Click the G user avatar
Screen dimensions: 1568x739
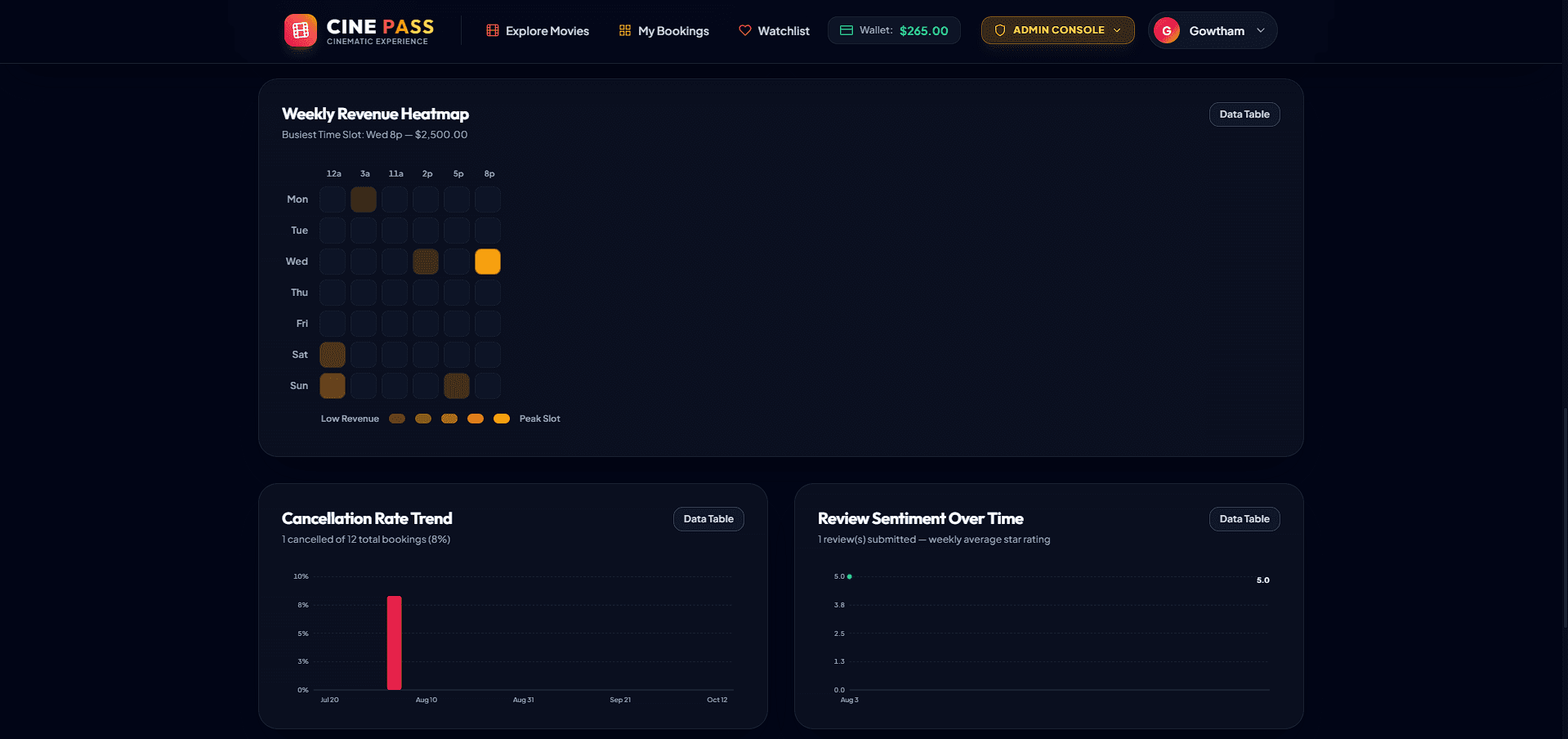[x=1167, y=30]
